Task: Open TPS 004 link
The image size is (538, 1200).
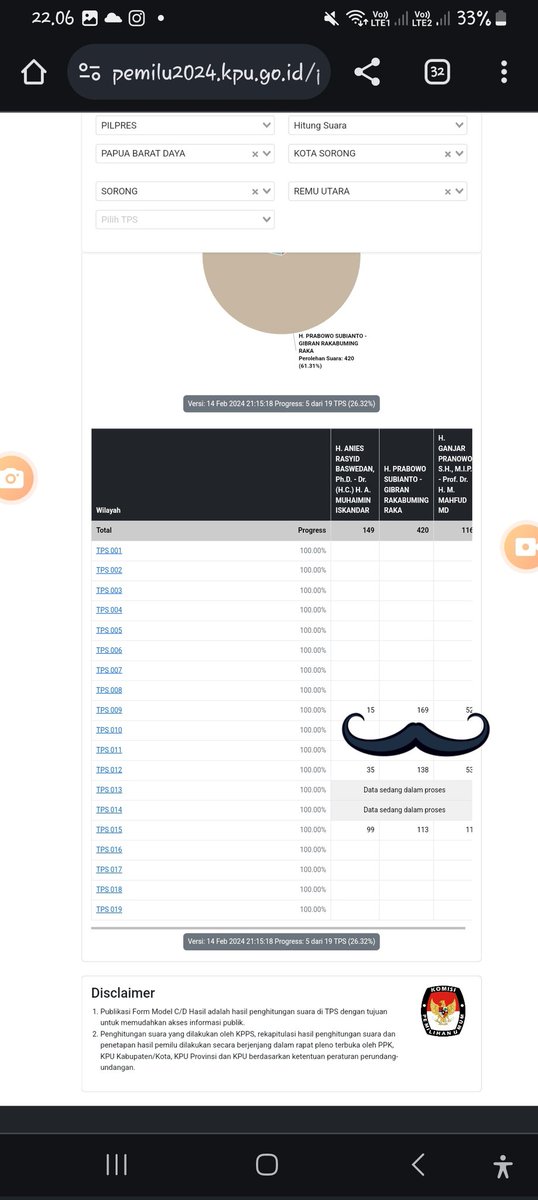Action: [x=109, y=610]
